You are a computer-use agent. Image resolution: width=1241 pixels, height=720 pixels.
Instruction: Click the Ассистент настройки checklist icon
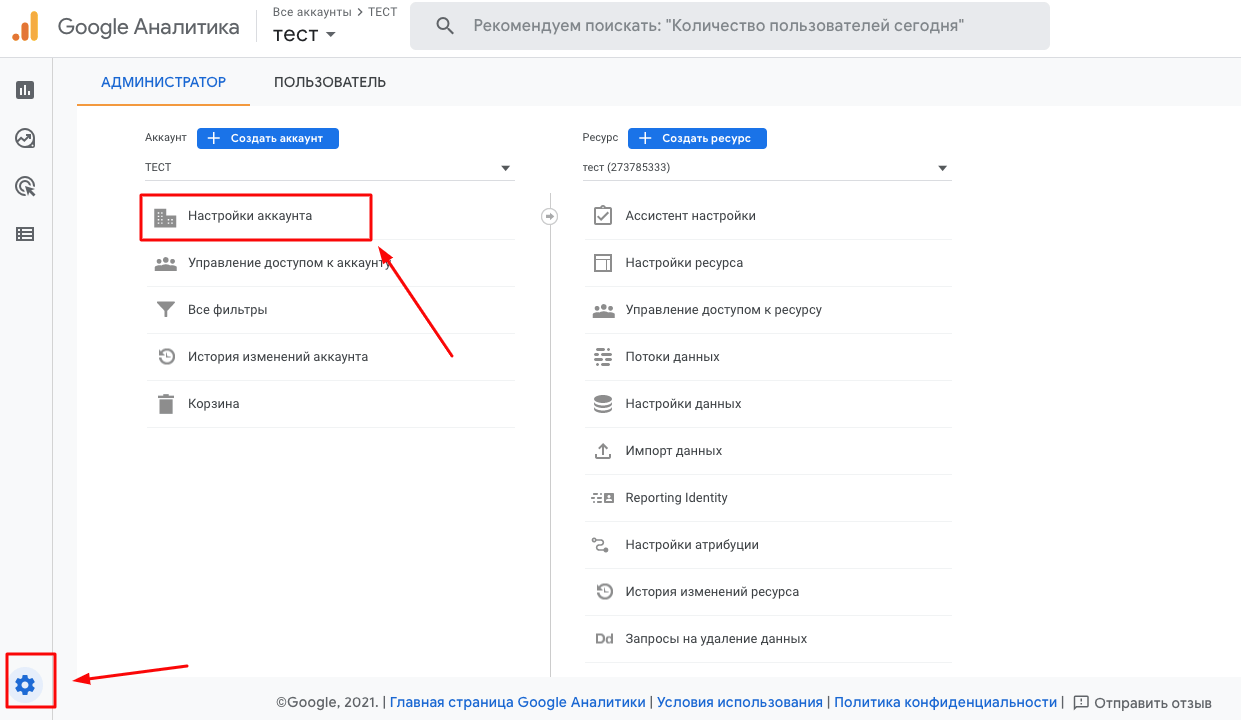(x=603, y=215)
